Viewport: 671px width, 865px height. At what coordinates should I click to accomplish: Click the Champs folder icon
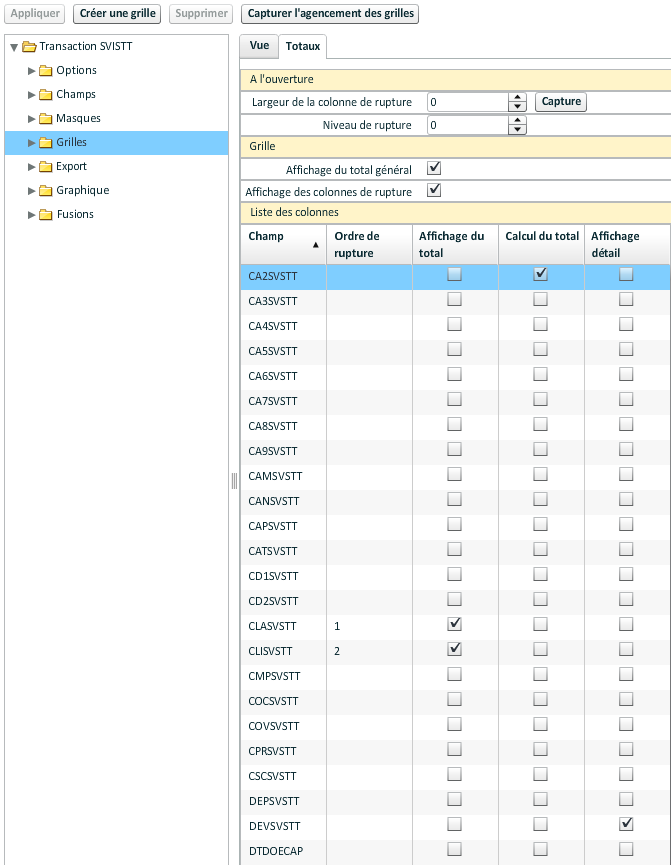click(45, 94)
